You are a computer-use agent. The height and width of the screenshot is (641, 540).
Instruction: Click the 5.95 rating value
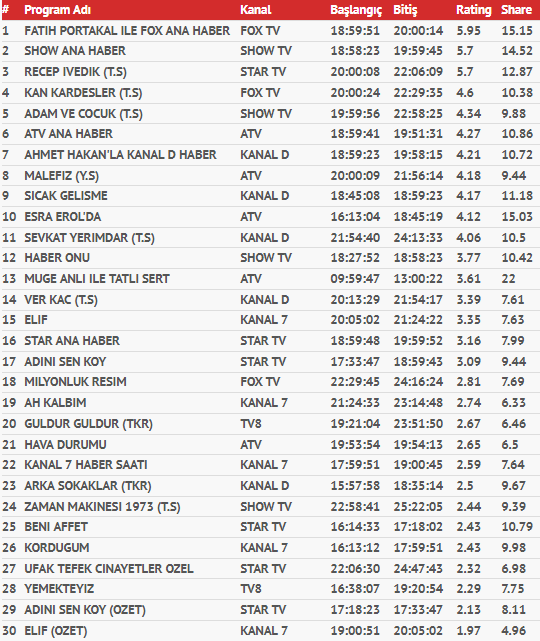[x=469, y=31]
